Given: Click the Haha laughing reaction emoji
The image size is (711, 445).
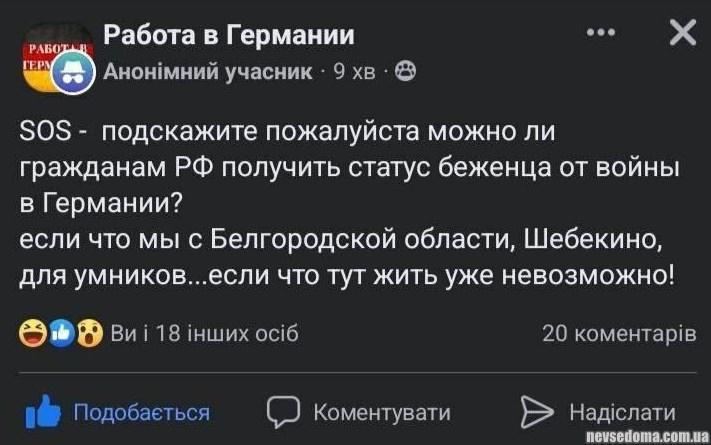Looking at the screenshot, I should click(32, 333).
